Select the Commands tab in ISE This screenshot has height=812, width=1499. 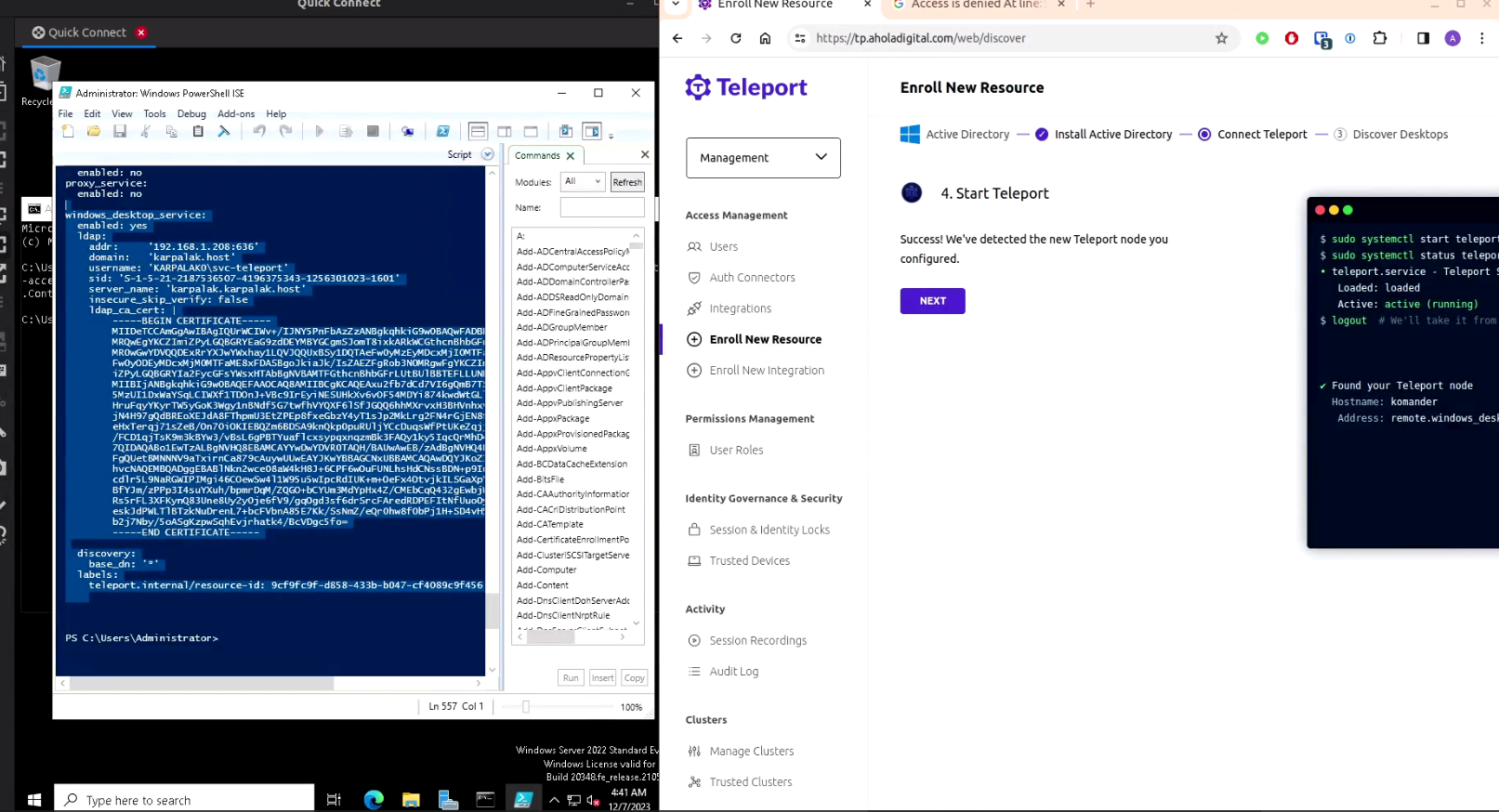(545, 155)
